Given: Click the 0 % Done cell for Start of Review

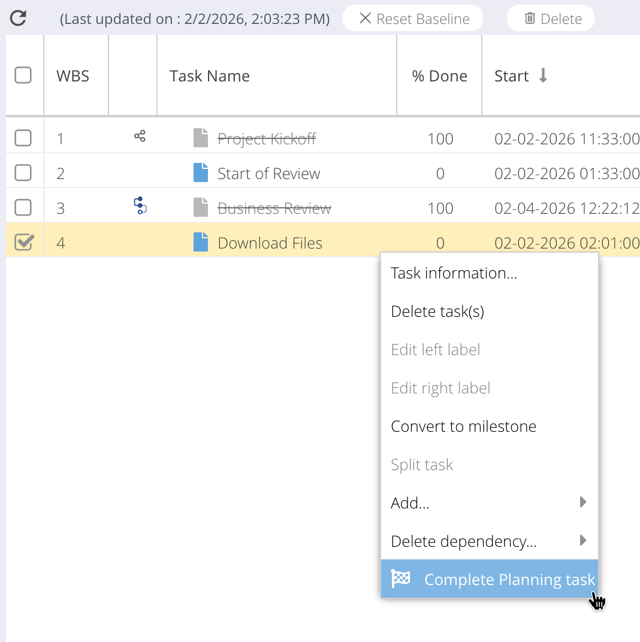Looking at the screenshot, I should (440, 174).
